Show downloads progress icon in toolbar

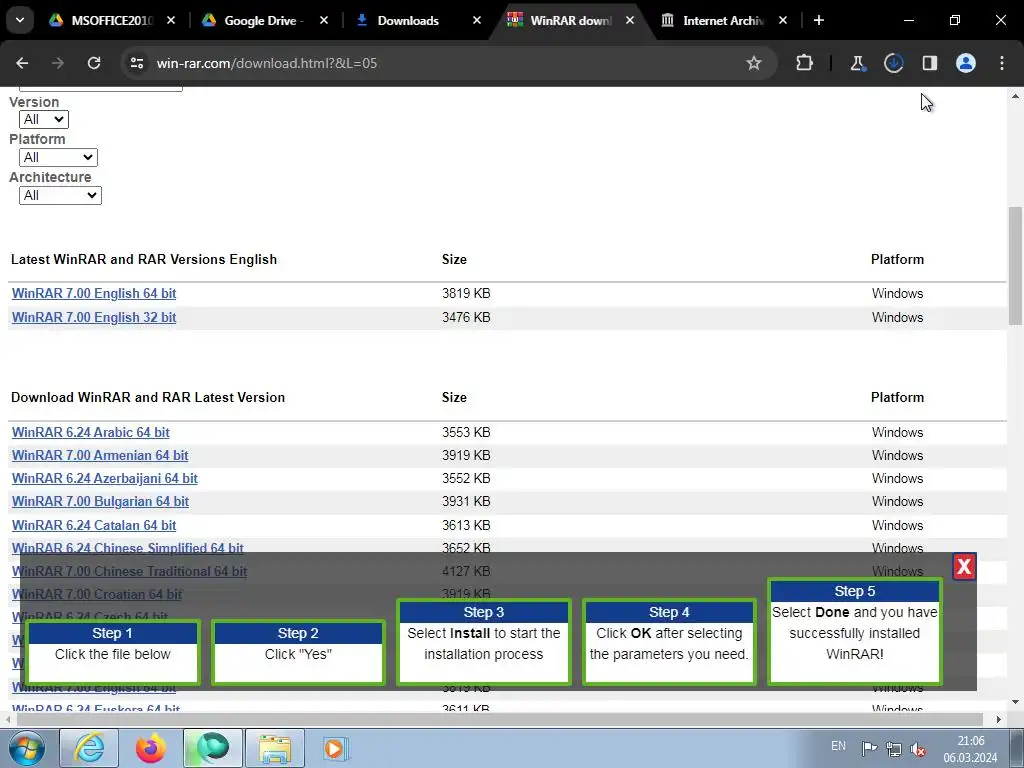pyautogui.click(x=893, y=63)
